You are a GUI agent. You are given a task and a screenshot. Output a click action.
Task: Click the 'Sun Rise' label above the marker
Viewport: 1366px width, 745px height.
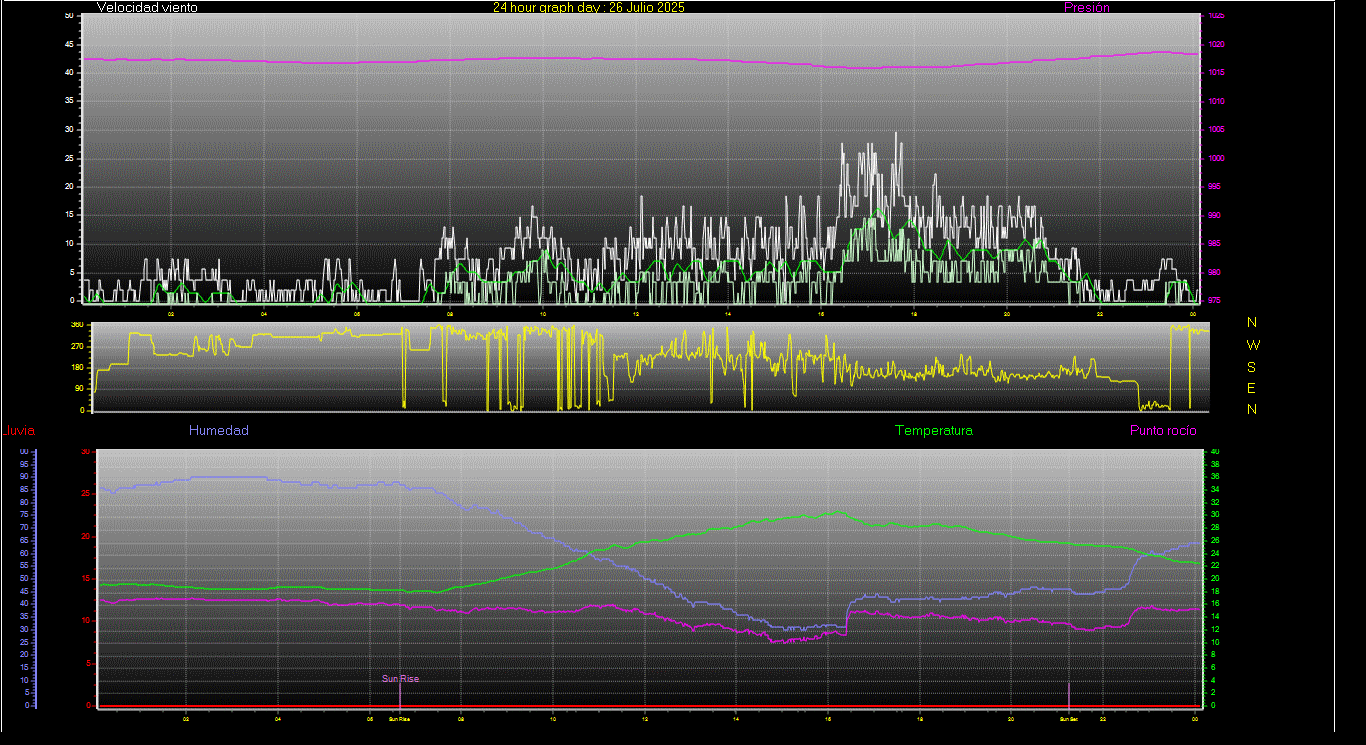[400, 679]
